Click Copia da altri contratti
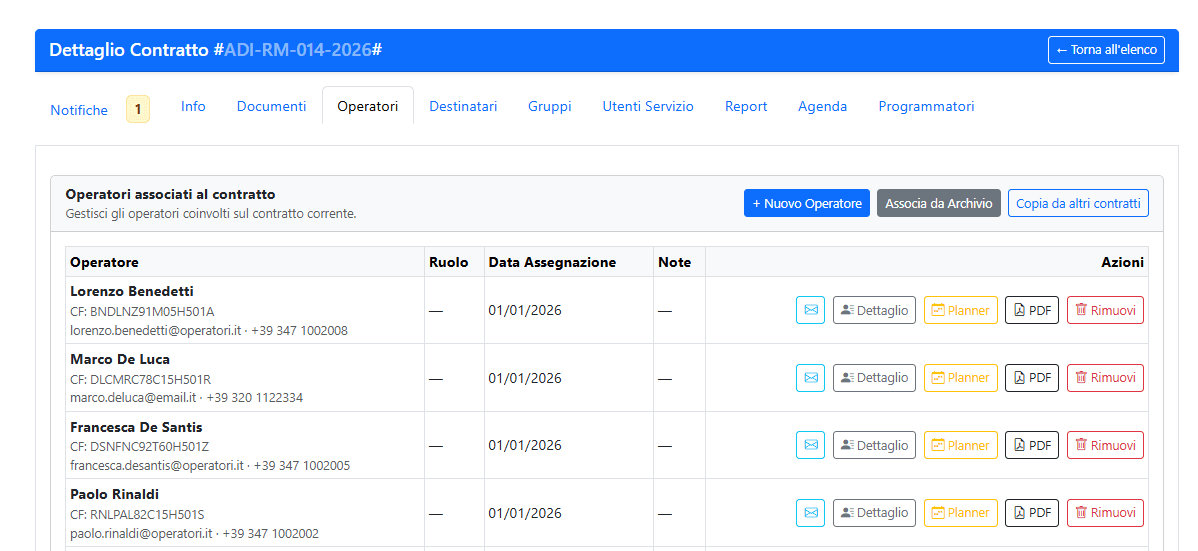Viewport: 1198px width, 551px height. click(1077, 203)
